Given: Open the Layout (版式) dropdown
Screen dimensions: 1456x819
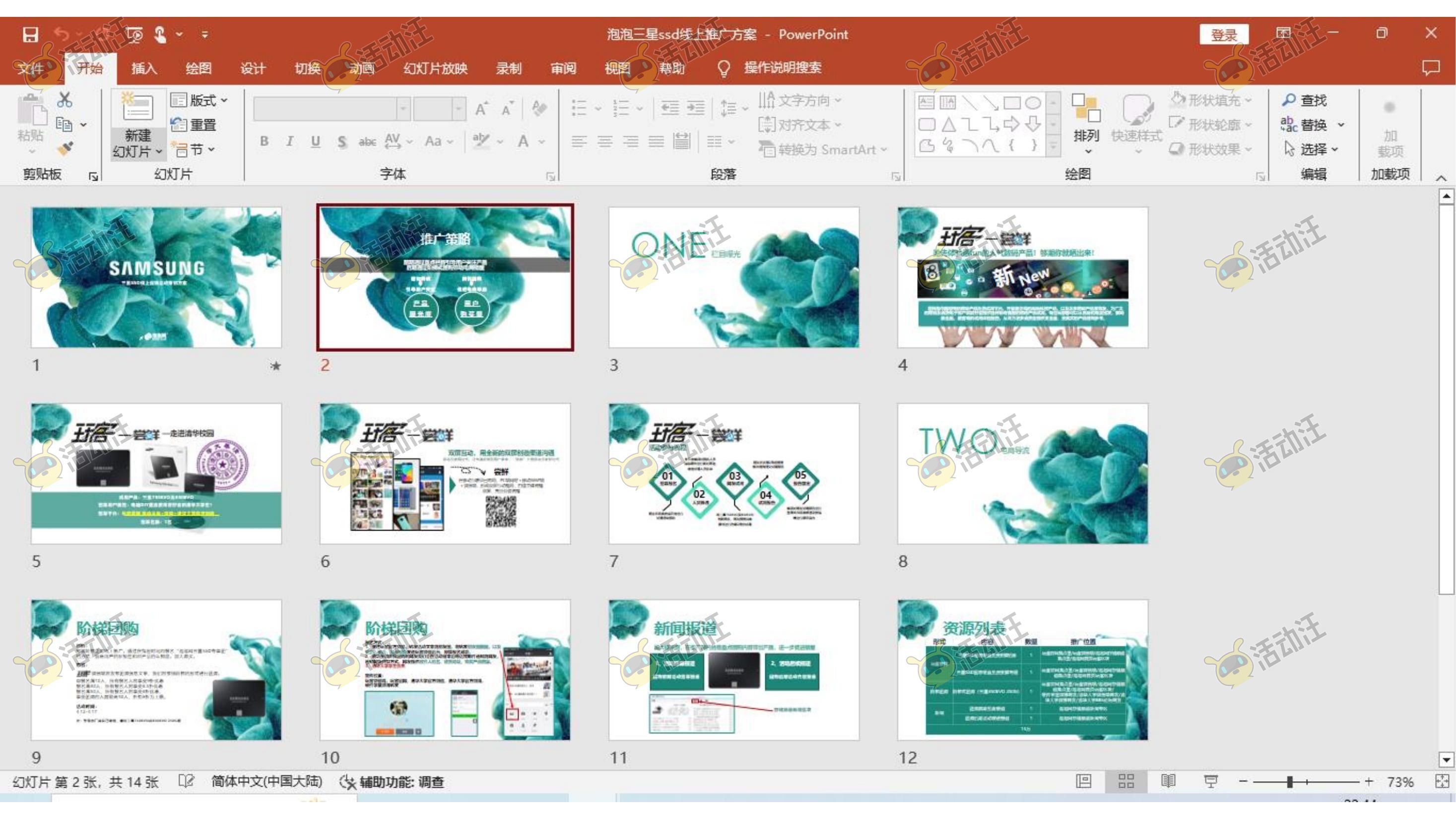Looking at the screenshot, I should (x=199, y=101).
